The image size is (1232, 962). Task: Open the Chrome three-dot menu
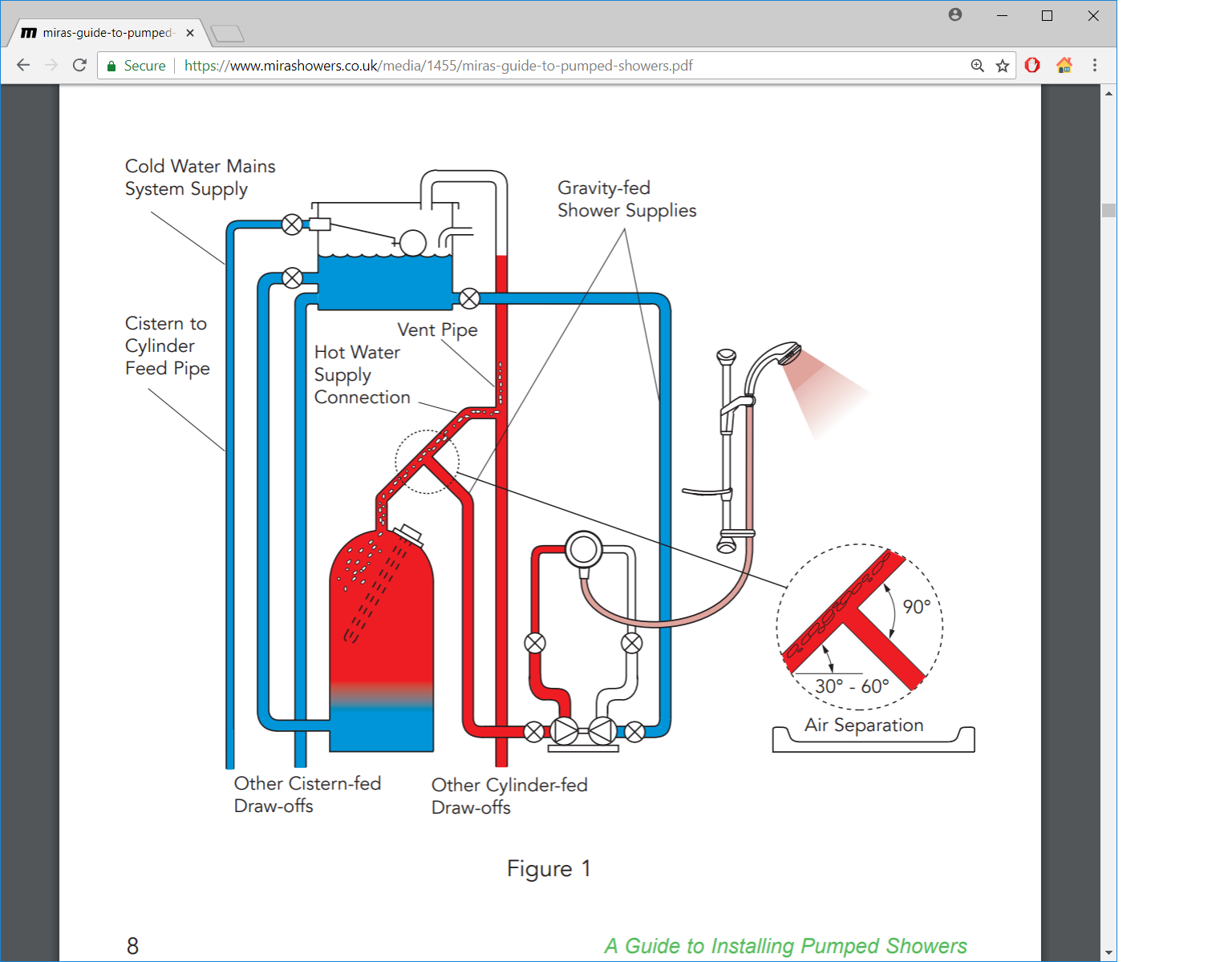tap(1094, 66)
